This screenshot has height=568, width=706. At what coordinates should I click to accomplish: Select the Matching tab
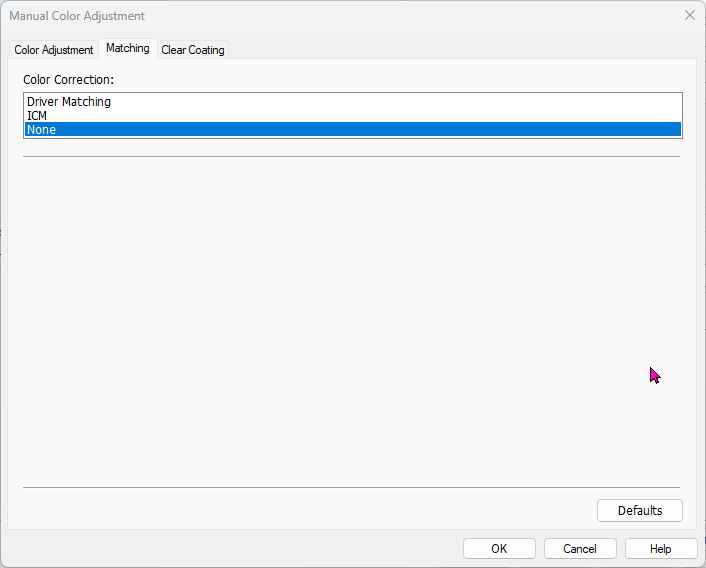point(128,48)
